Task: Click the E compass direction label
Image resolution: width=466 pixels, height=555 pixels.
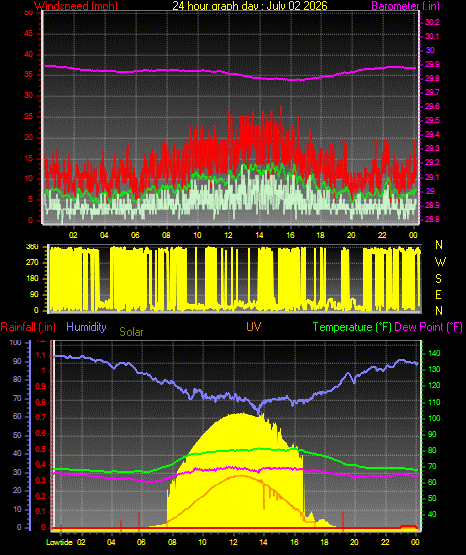Action: click(438, 295)
